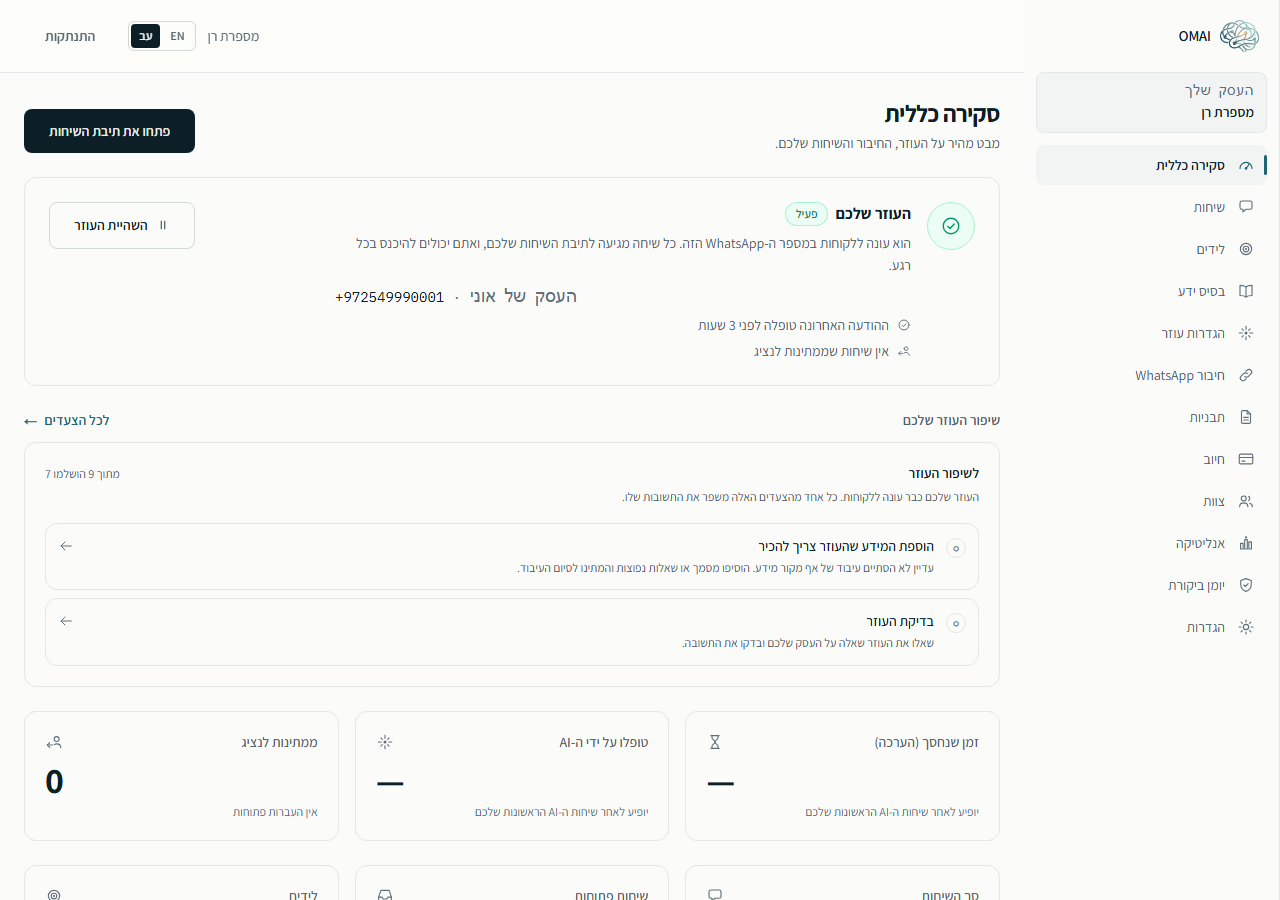Viewport: 1280px width, 900px height.
Task: Go to בסיס ידע in sidebar
Action: (1151, 291)
